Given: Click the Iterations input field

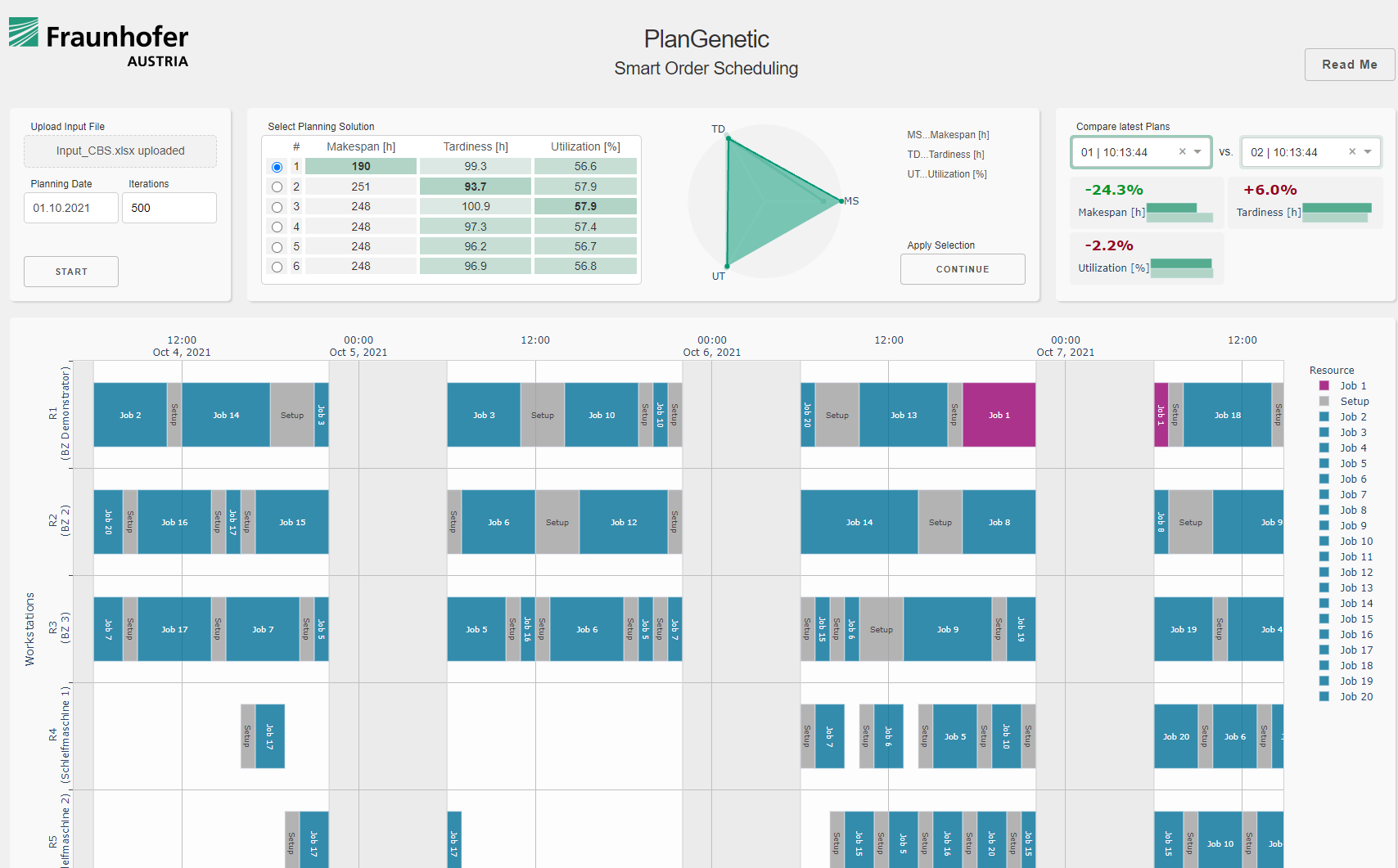Looking at the screenshot, I should (169, 208).
